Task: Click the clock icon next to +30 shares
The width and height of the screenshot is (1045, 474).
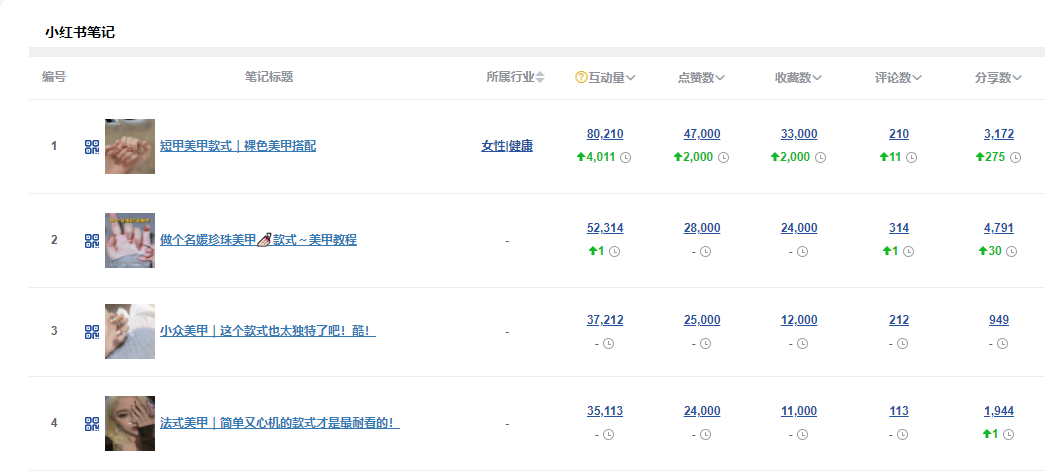Action: pos(1012,251)
